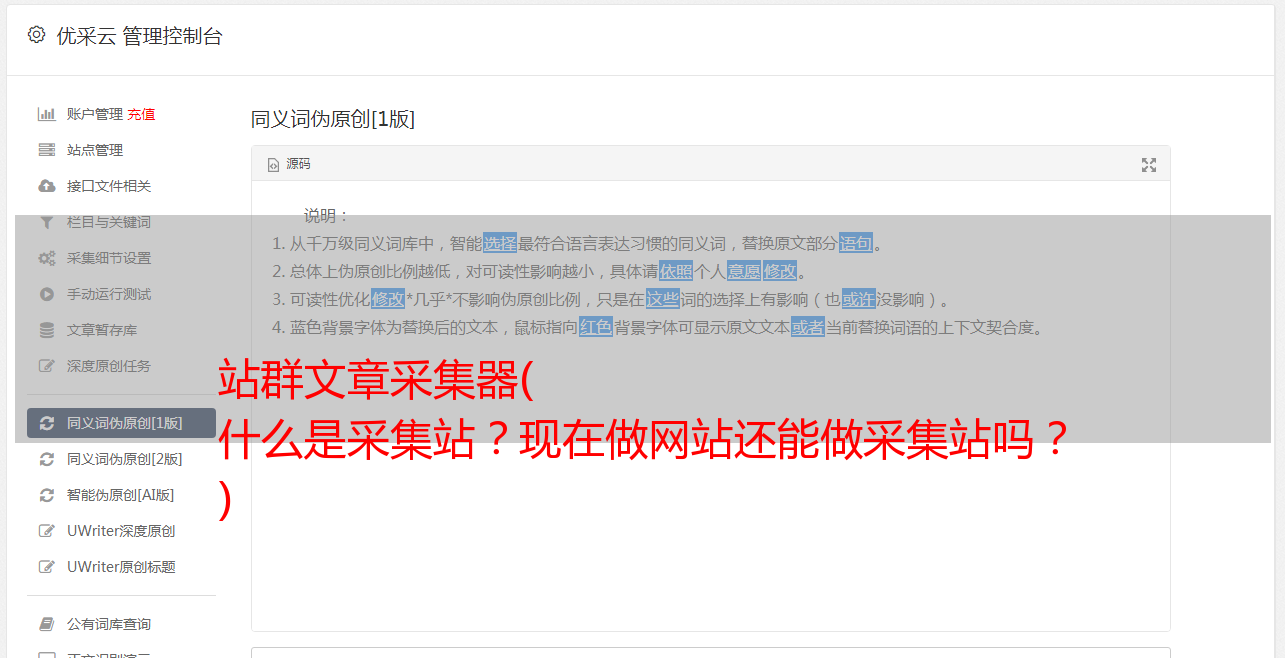Click the gear icon beside 优采云 管理控制台

(37, 35)
